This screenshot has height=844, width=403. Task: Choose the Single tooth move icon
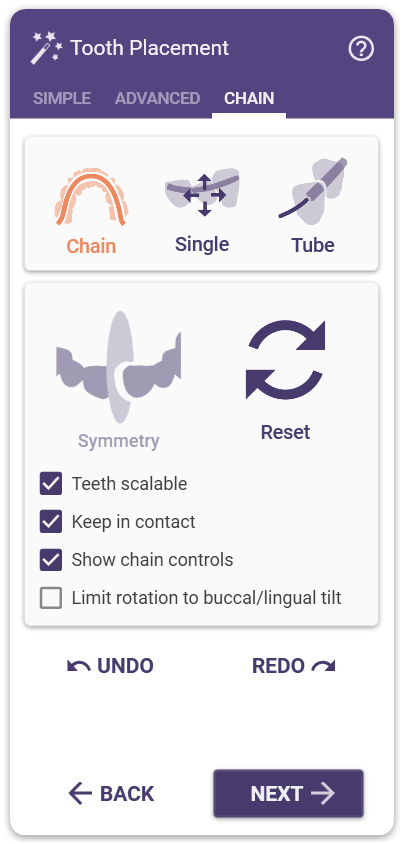click(x=202, y=194)
